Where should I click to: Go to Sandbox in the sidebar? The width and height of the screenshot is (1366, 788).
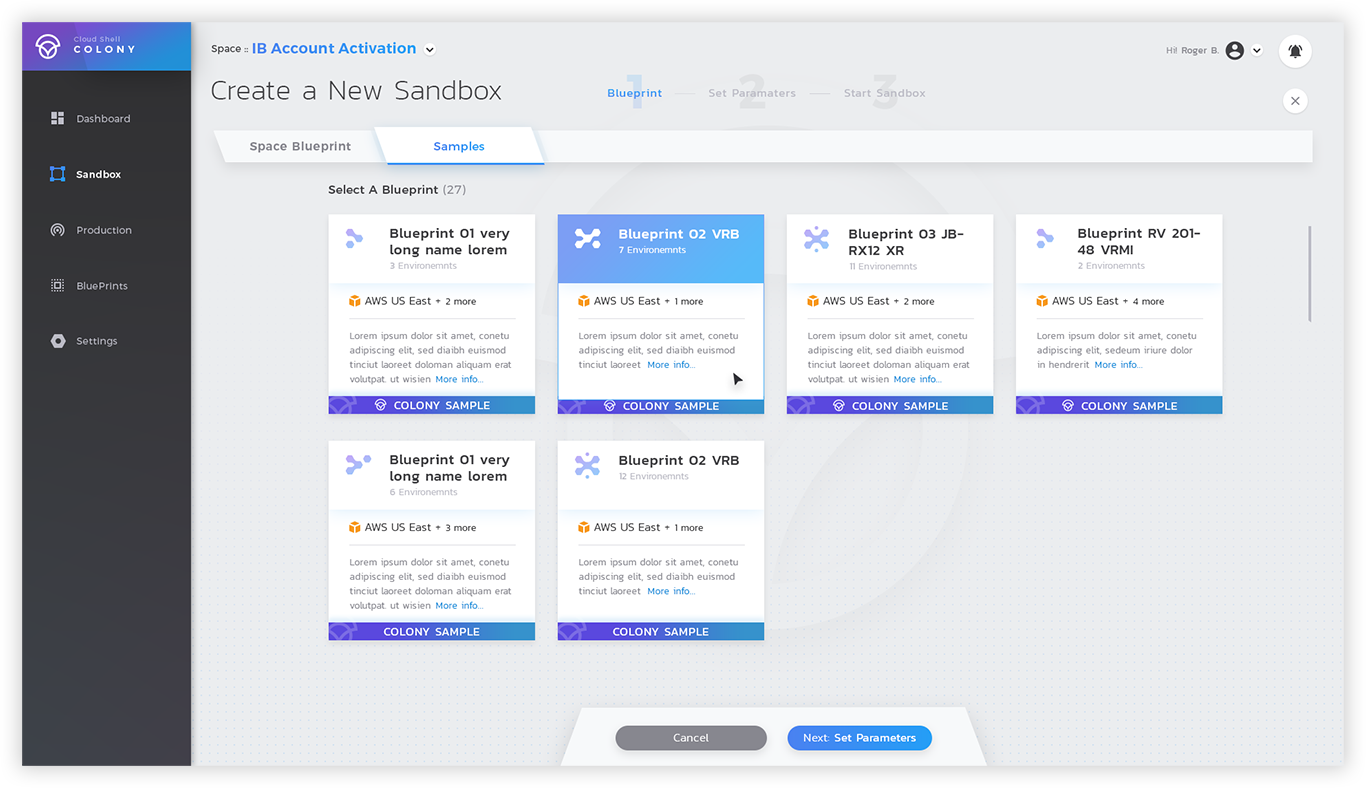point(98,174)
